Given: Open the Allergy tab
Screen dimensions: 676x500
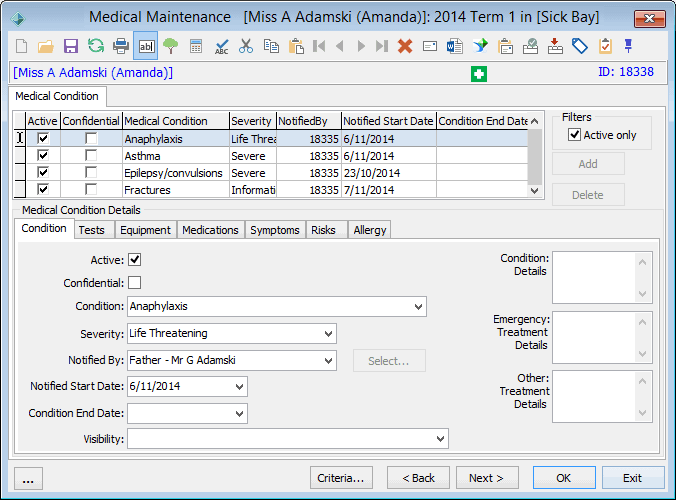Looking at the screenshot, I should tap(369, 230).
